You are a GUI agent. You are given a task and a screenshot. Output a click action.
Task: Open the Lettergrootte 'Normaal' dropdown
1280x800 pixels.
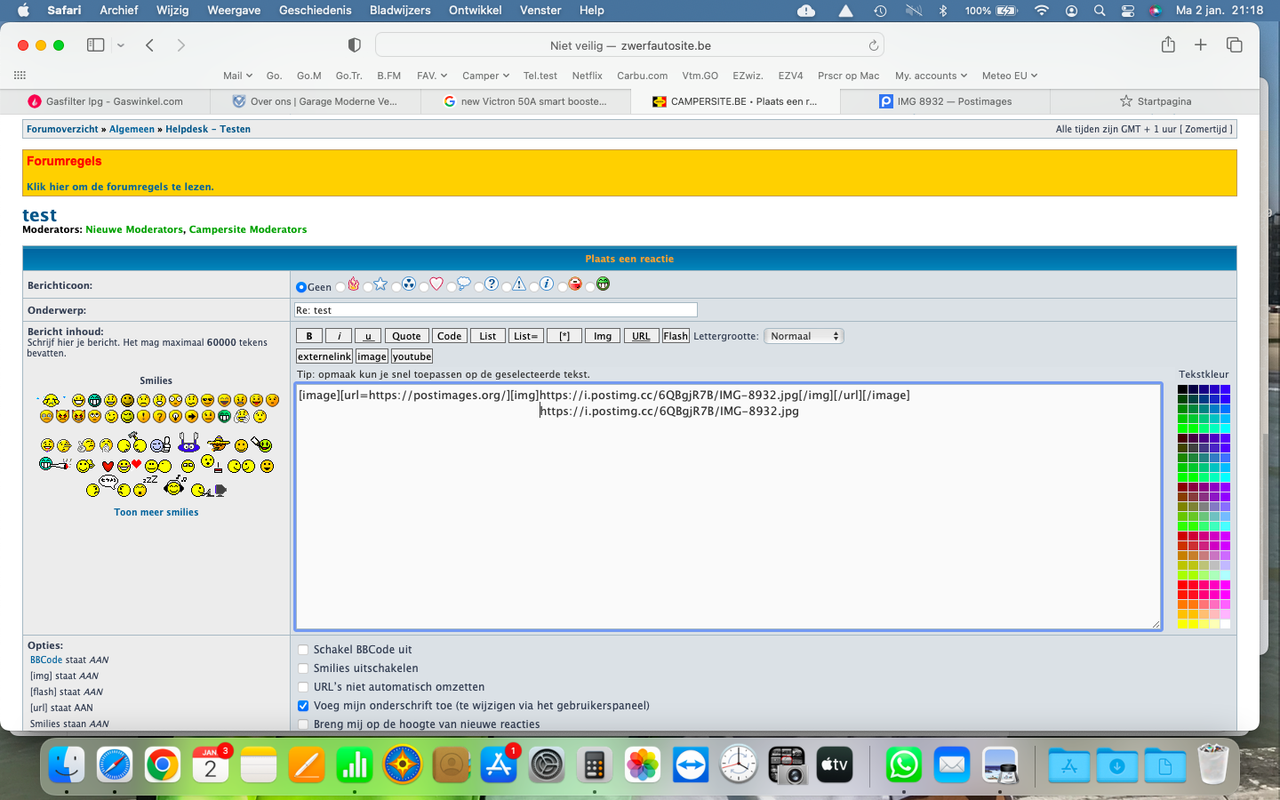804,336
